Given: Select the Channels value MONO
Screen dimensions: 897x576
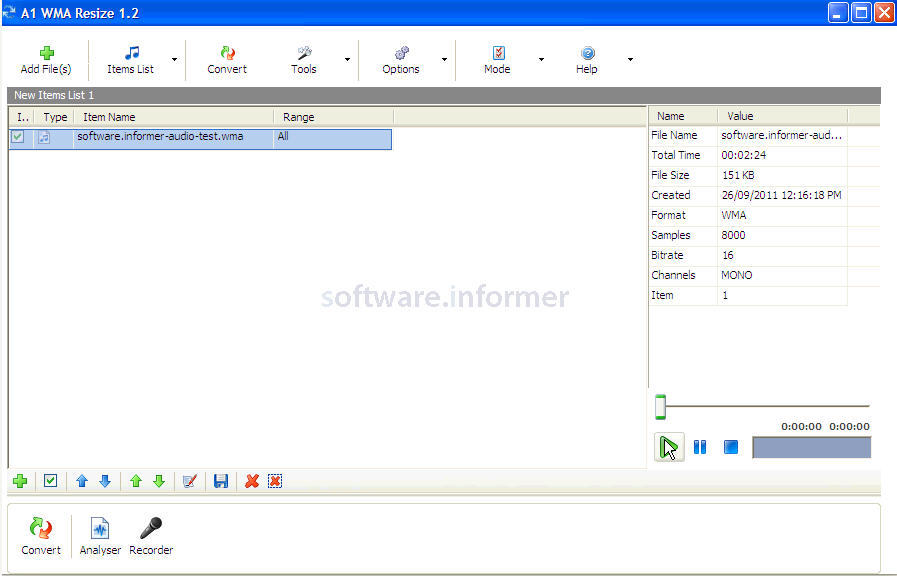Looking at the screenshot, I should pyautogui.click(x=737, y=275).
